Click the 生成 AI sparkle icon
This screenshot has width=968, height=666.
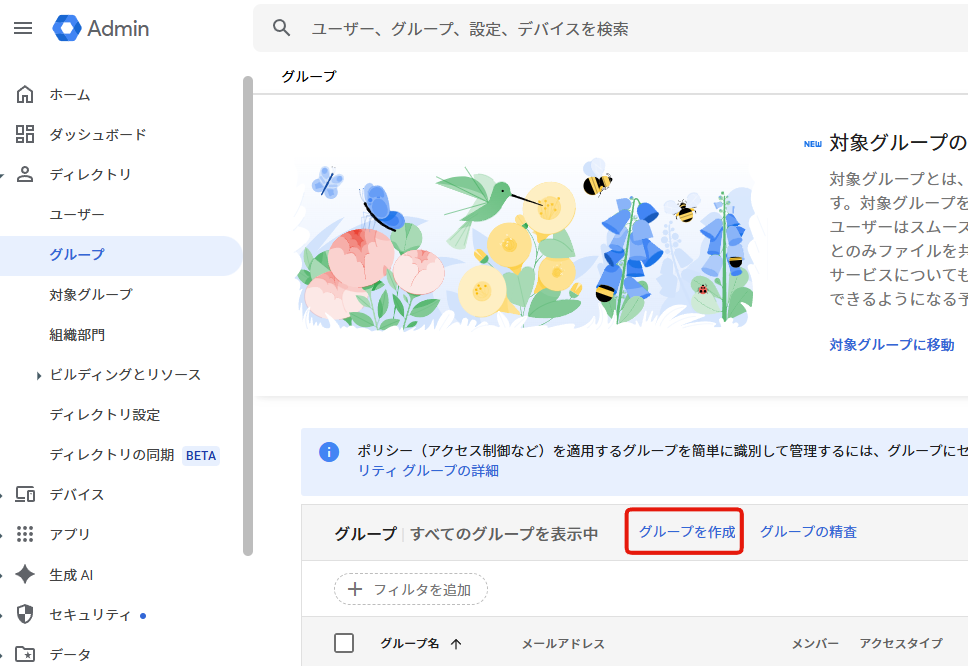pos(25,575)
